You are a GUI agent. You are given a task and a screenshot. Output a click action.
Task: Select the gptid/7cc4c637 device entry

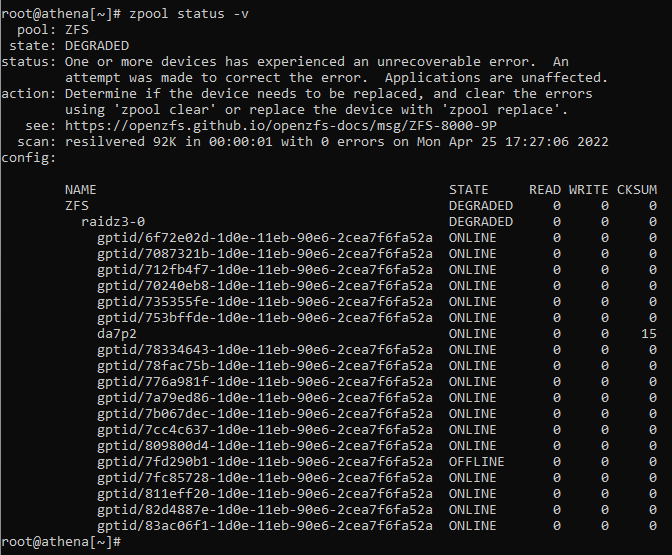click(x=265, y=429)
